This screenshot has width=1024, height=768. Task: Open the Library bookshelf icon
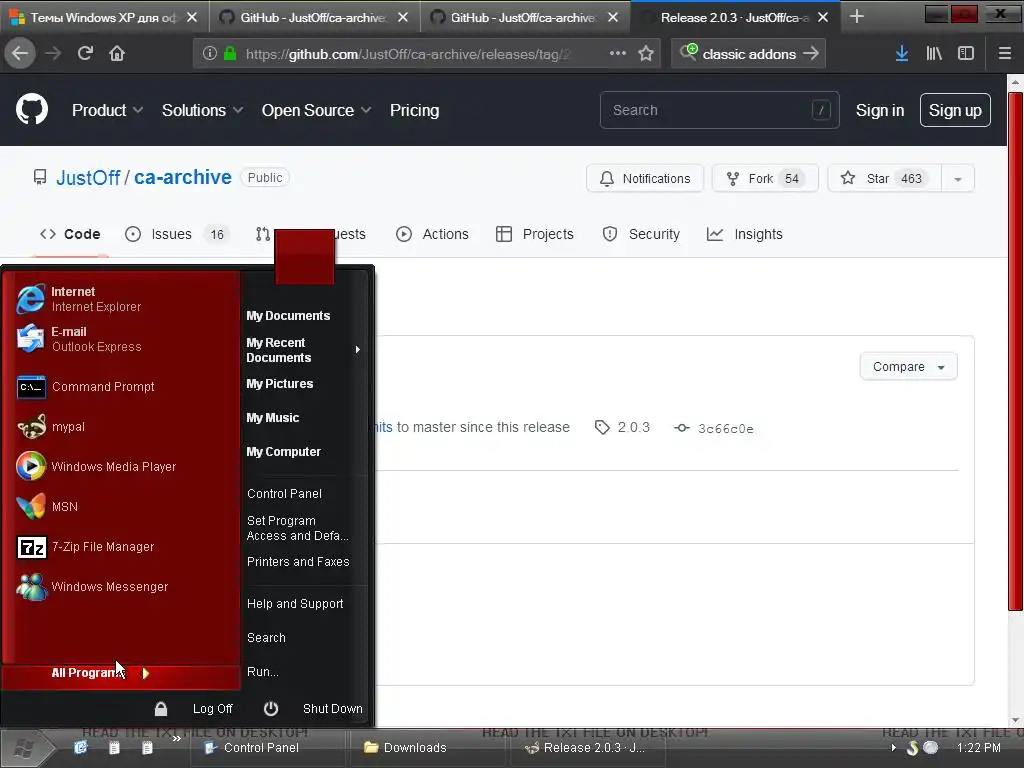tap(934, 54)
